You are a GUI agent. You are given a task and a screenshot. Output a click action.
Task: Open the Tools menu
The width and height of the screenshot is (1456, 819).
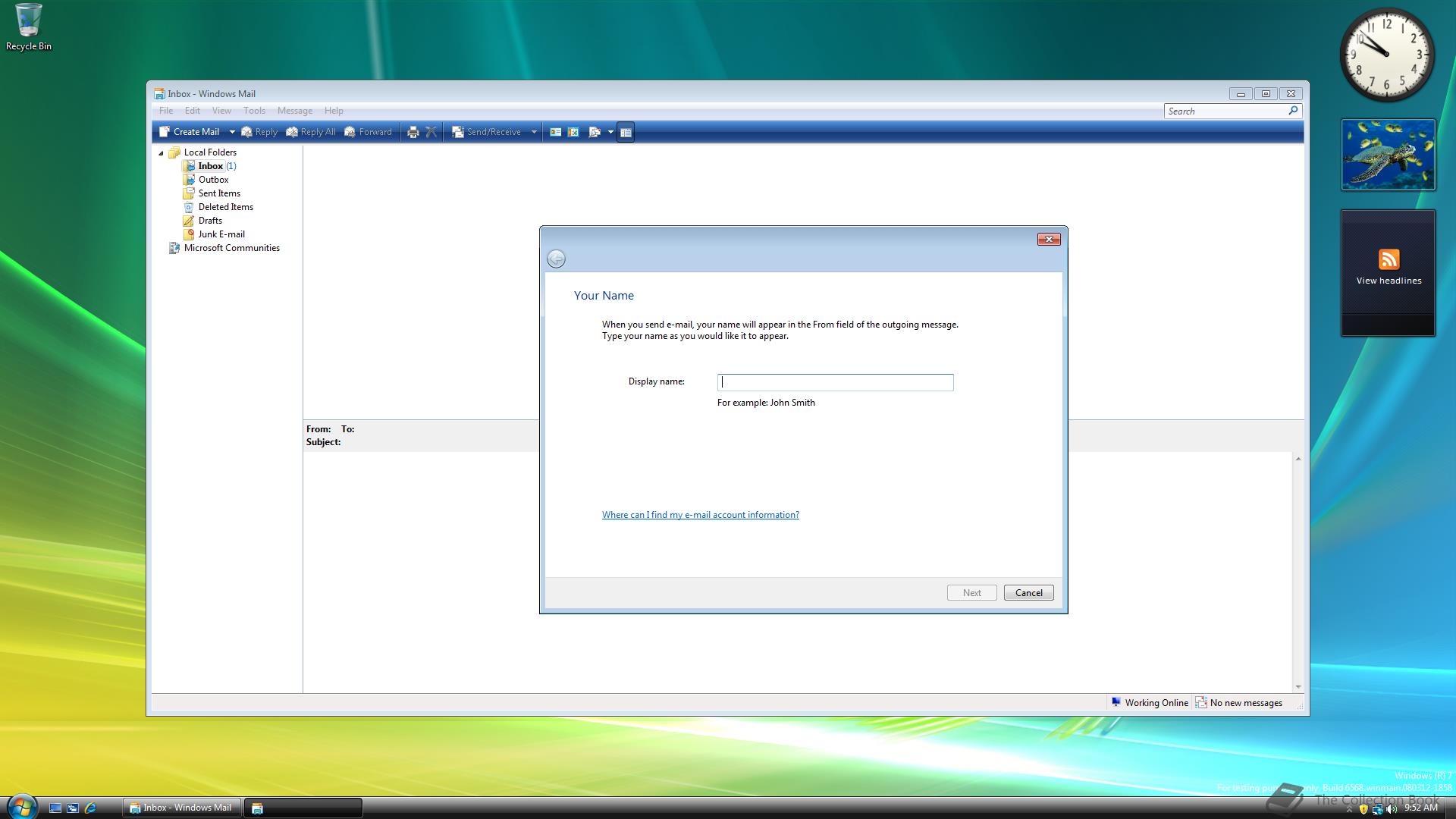(x=254, y=111)
